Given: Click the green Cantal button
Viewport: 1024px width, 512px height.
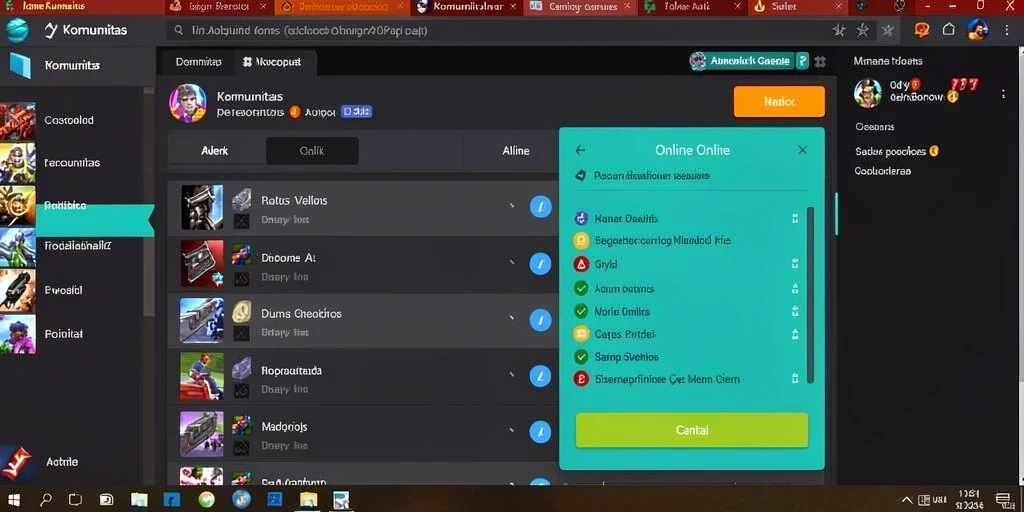Looking at the screenshot, I should (692, 430).
